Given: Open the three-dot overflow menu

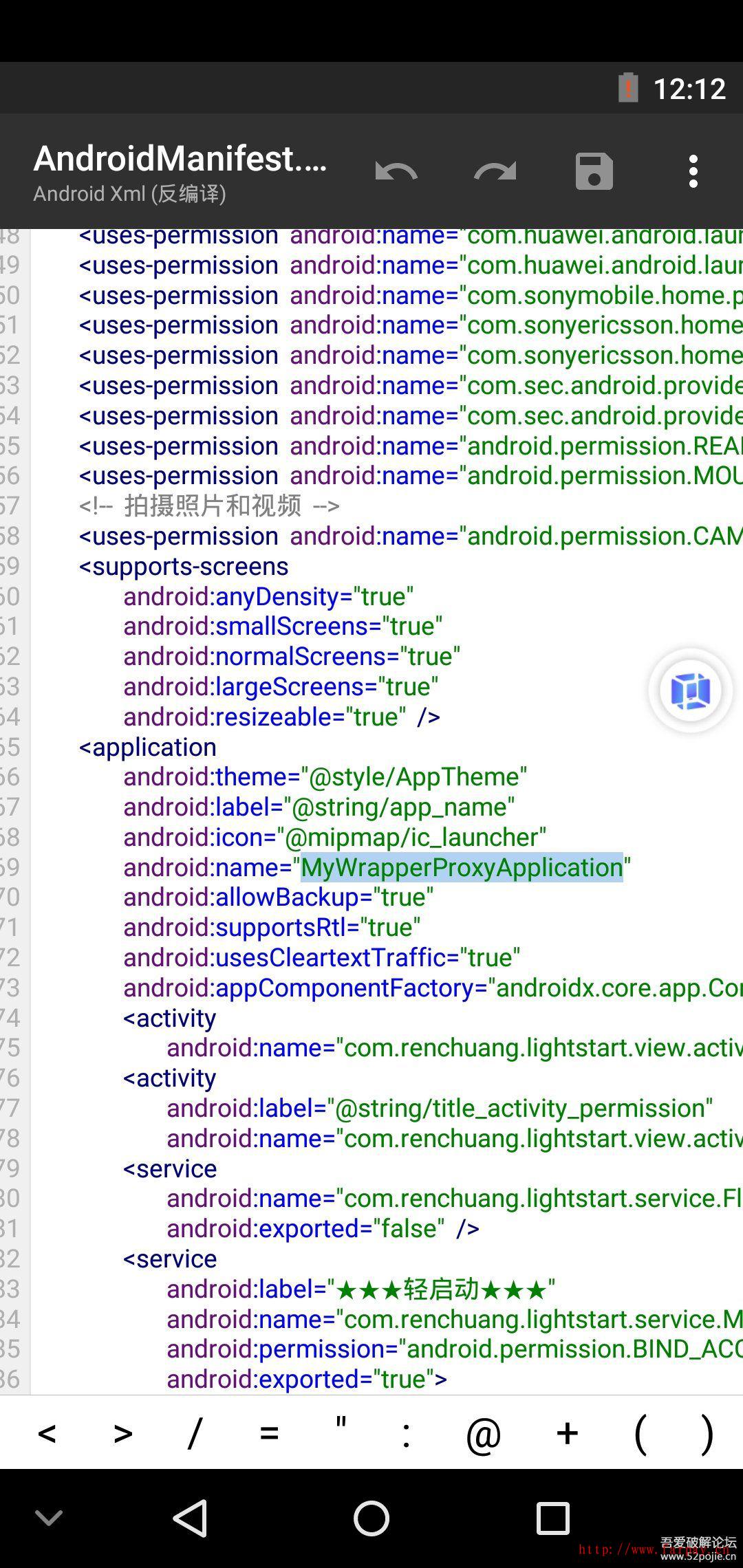Looking at the screenshot, I should click(693, 171).
